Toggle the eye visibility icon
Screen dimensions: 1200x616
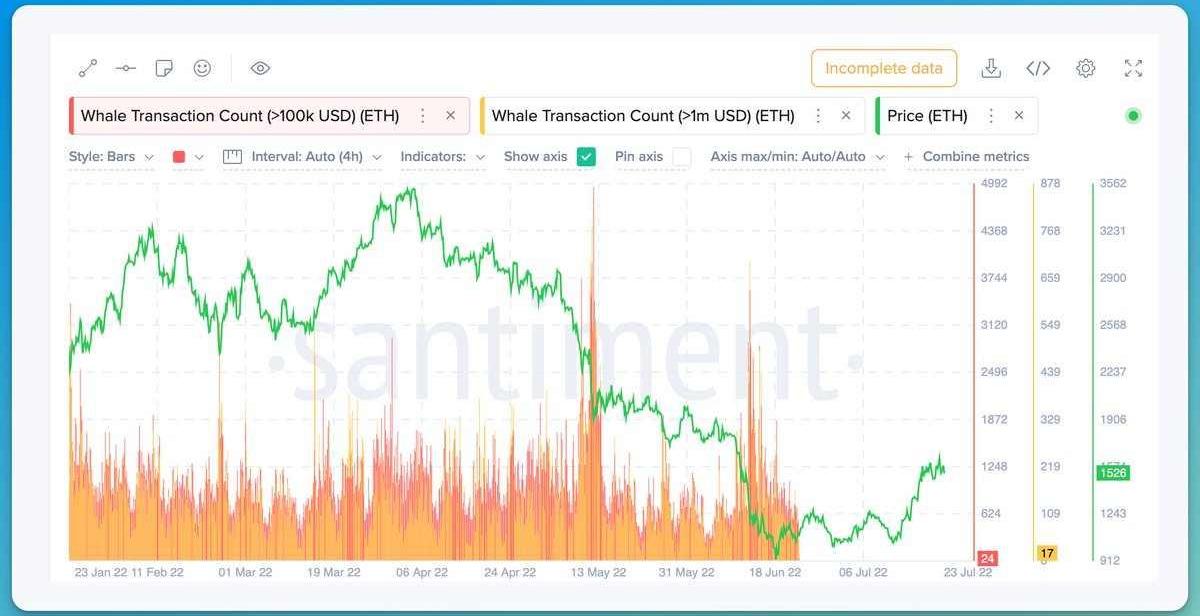click(260, 68)
